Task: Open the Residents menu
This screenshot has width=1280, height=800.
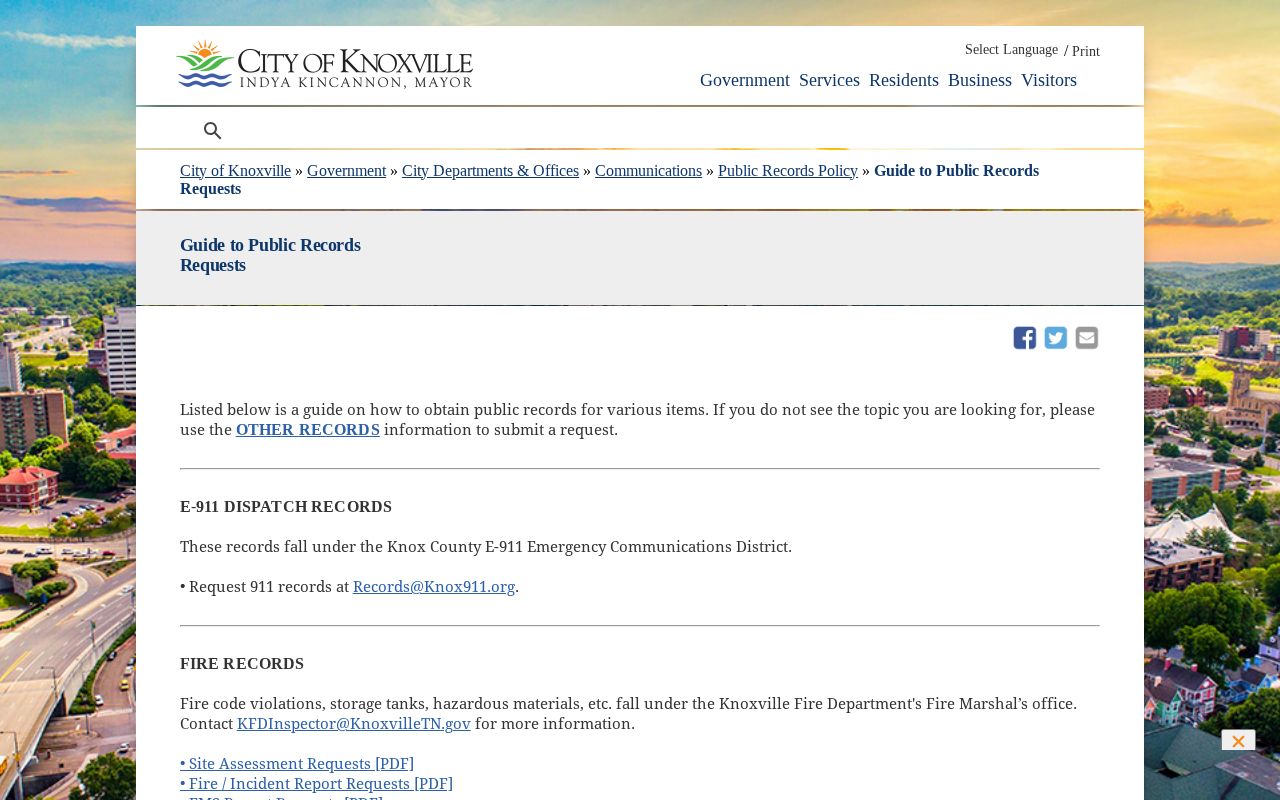Action: pyautogui.click(x=904, y=80)
